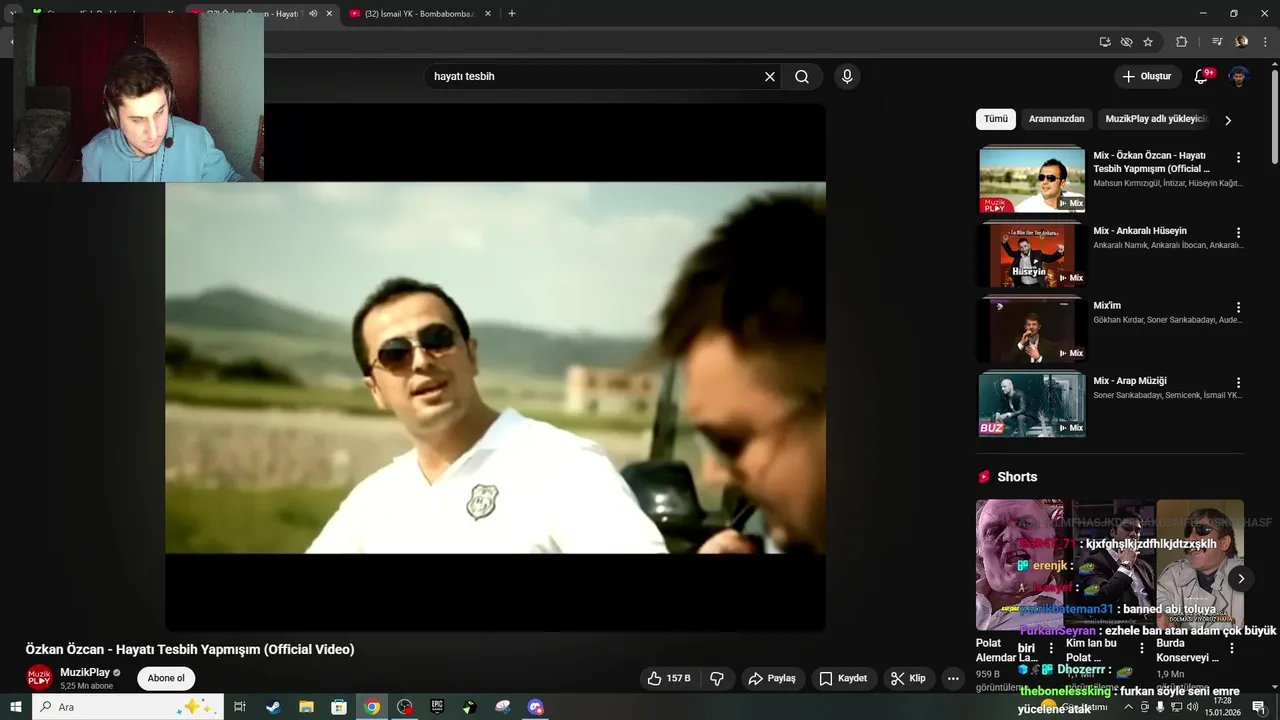Click the Chrome profile picture
Screen dimensions: 1280x720
[x=1242, y=42]
